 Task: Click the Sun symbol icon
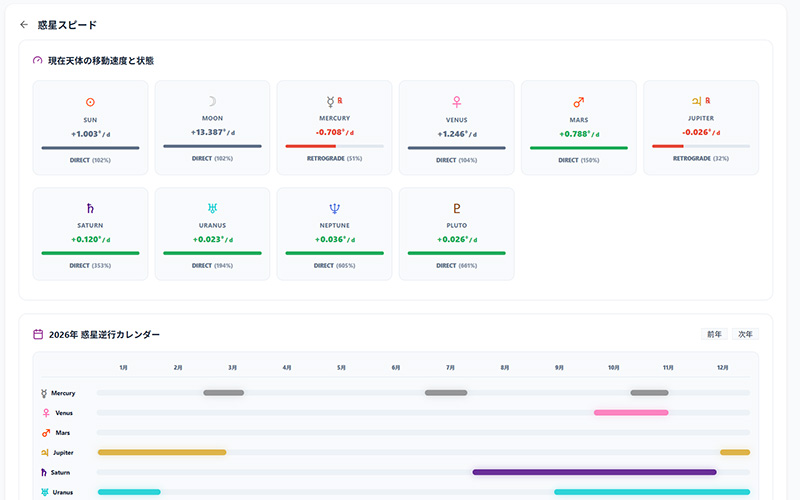pos(90,102)
